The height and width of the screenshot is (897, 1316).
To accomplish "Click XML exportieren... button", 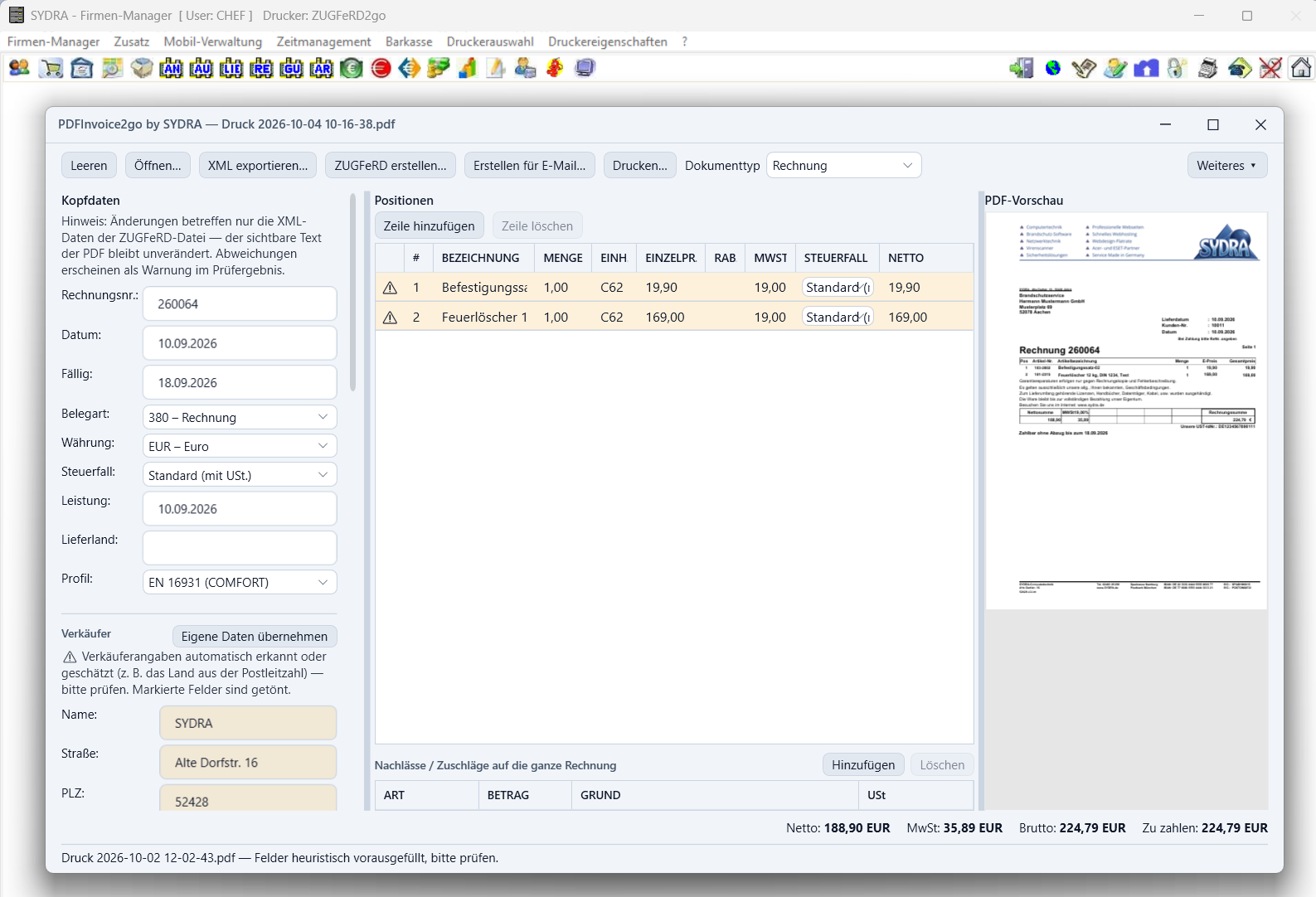I will (x=258, y=165).
